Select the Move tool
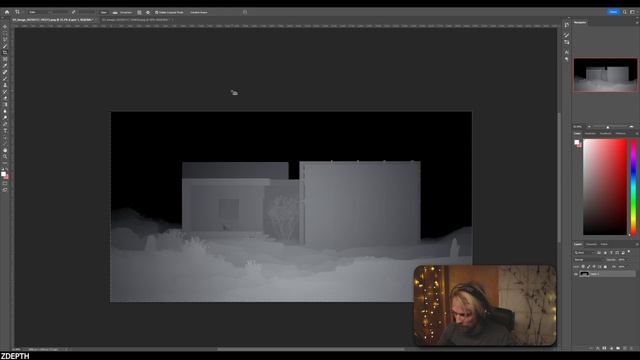 tap(5, 27)
